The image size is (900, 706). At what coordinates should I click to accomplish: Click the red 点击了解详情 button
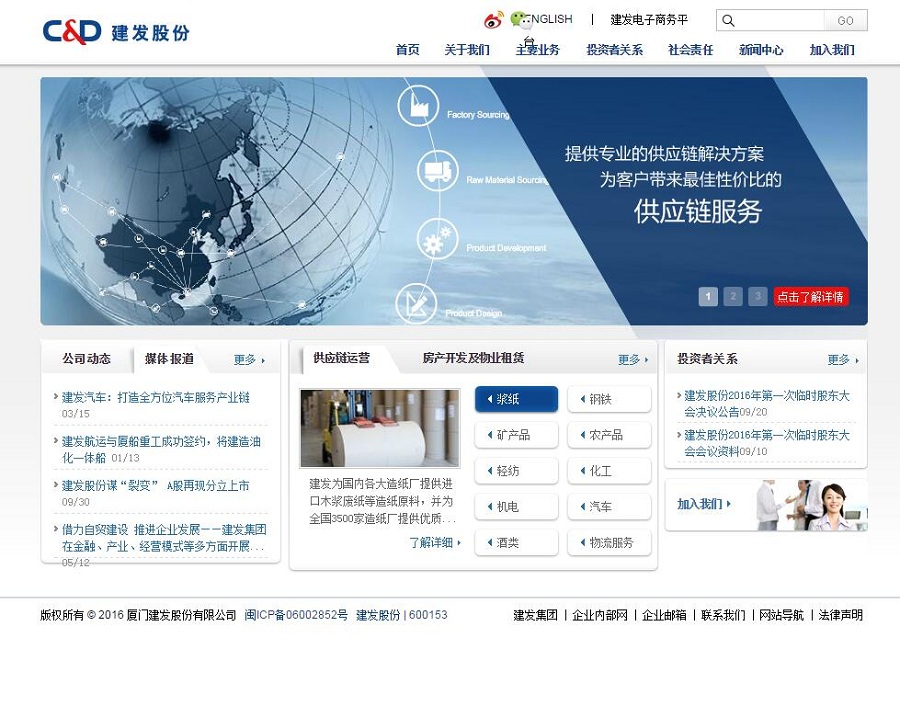coord(810,297)
